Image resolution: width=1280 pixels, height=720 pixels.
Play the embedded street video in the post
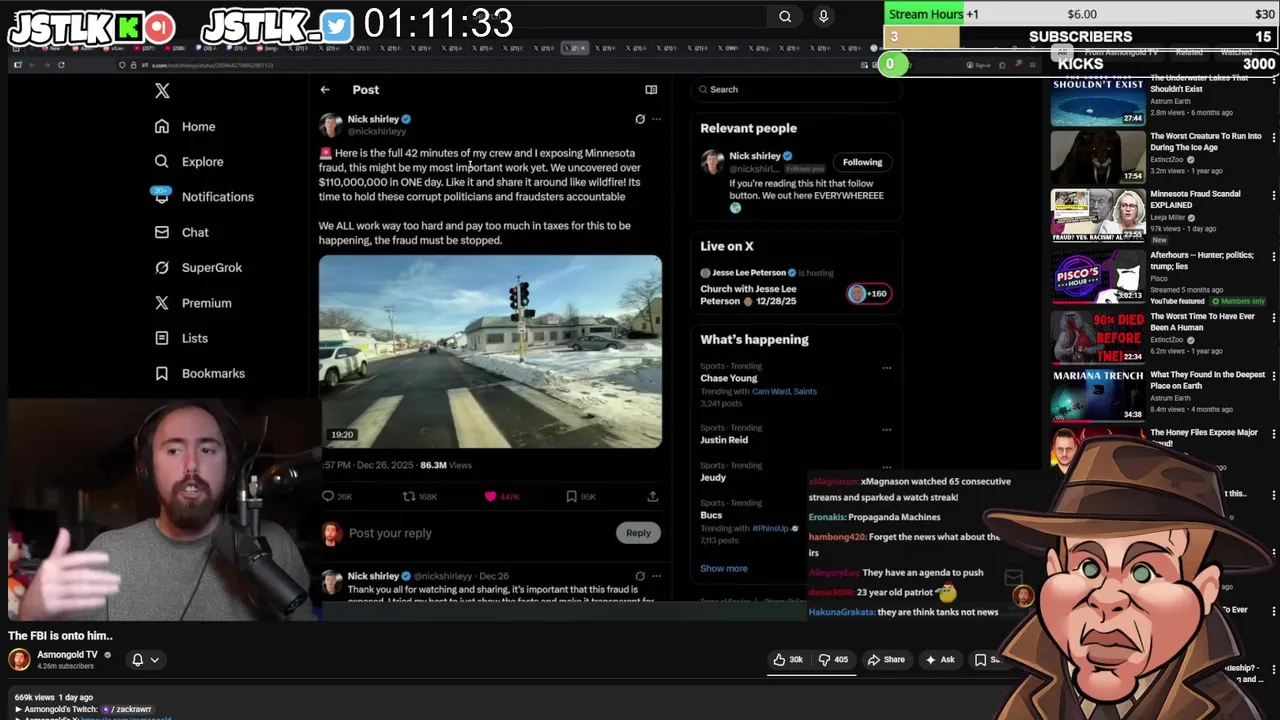pyautogui.click(x=490, y=351)
